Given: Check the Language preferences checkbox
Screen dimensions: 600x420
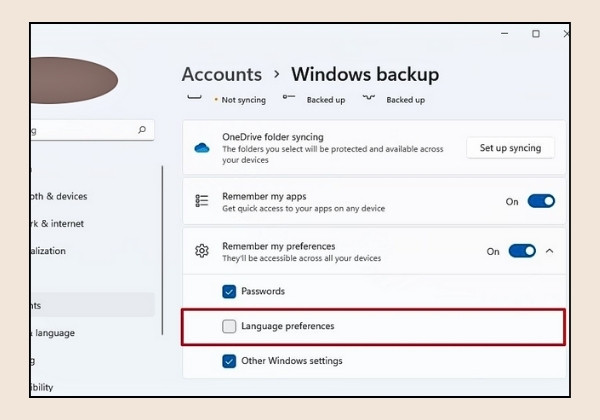Looking at the screenshot, I should (229, 326).
